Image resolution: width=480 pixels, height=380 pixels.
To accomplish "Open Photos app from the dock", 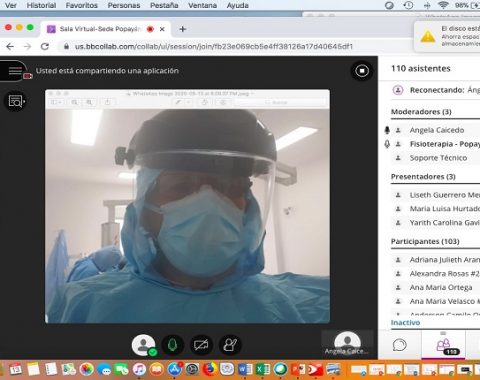I will [86, 369].
